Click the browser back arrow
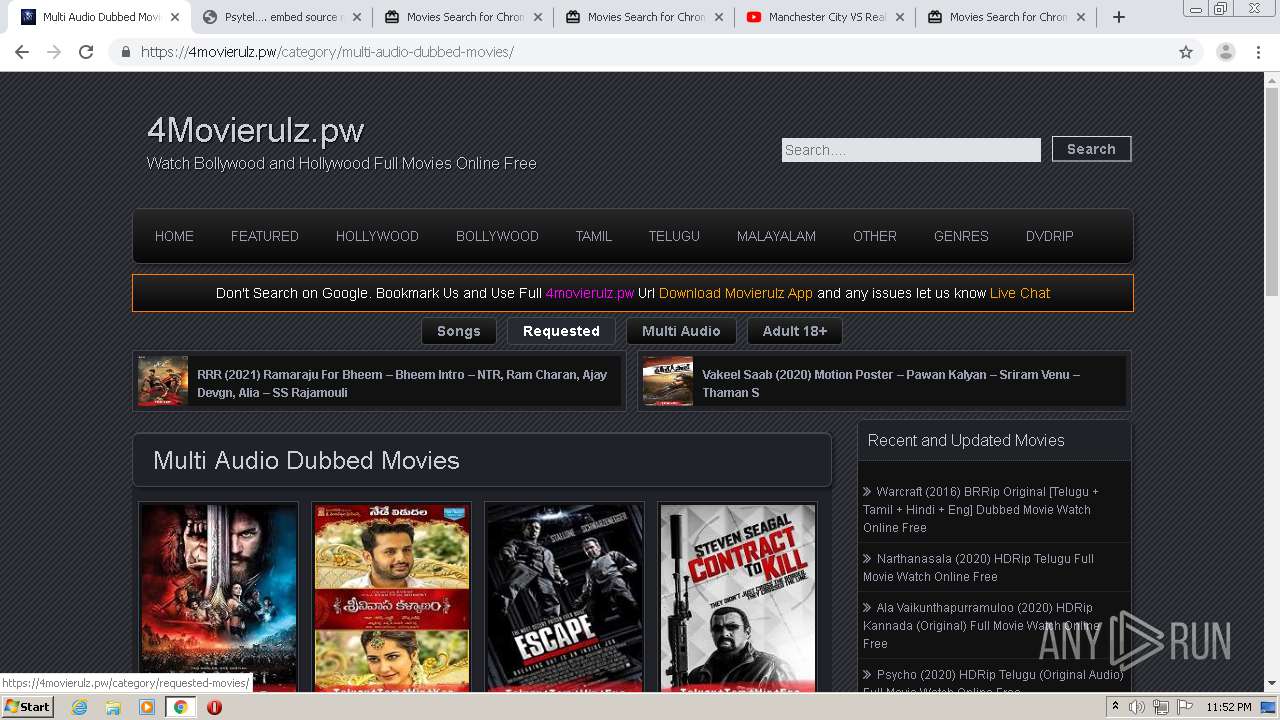The height and width of the screenshot is (720, 1280). (x=22, y=52)
